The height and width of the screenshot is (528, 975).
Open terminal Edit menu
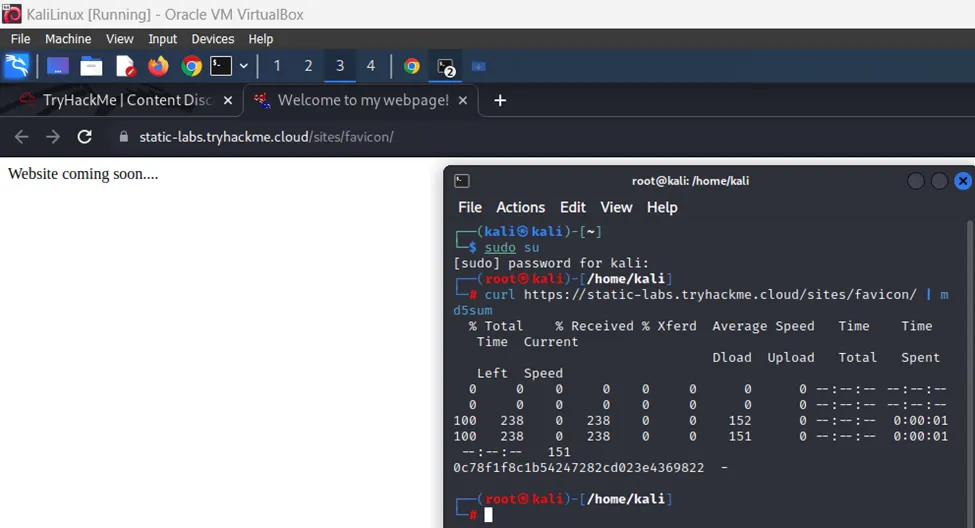(x=573, y=207)
